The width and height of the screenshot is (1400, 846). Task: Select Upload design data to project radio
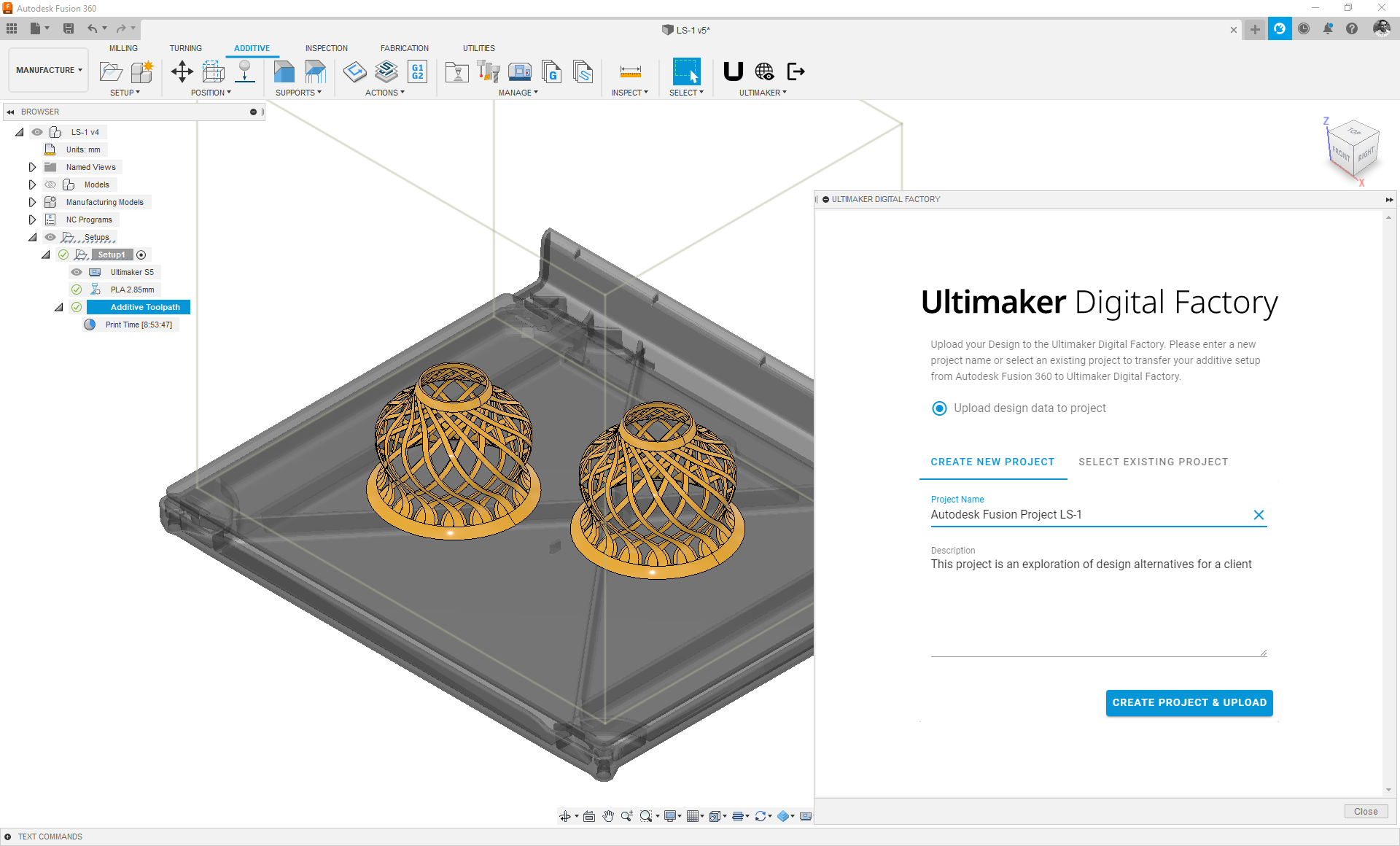939,408
